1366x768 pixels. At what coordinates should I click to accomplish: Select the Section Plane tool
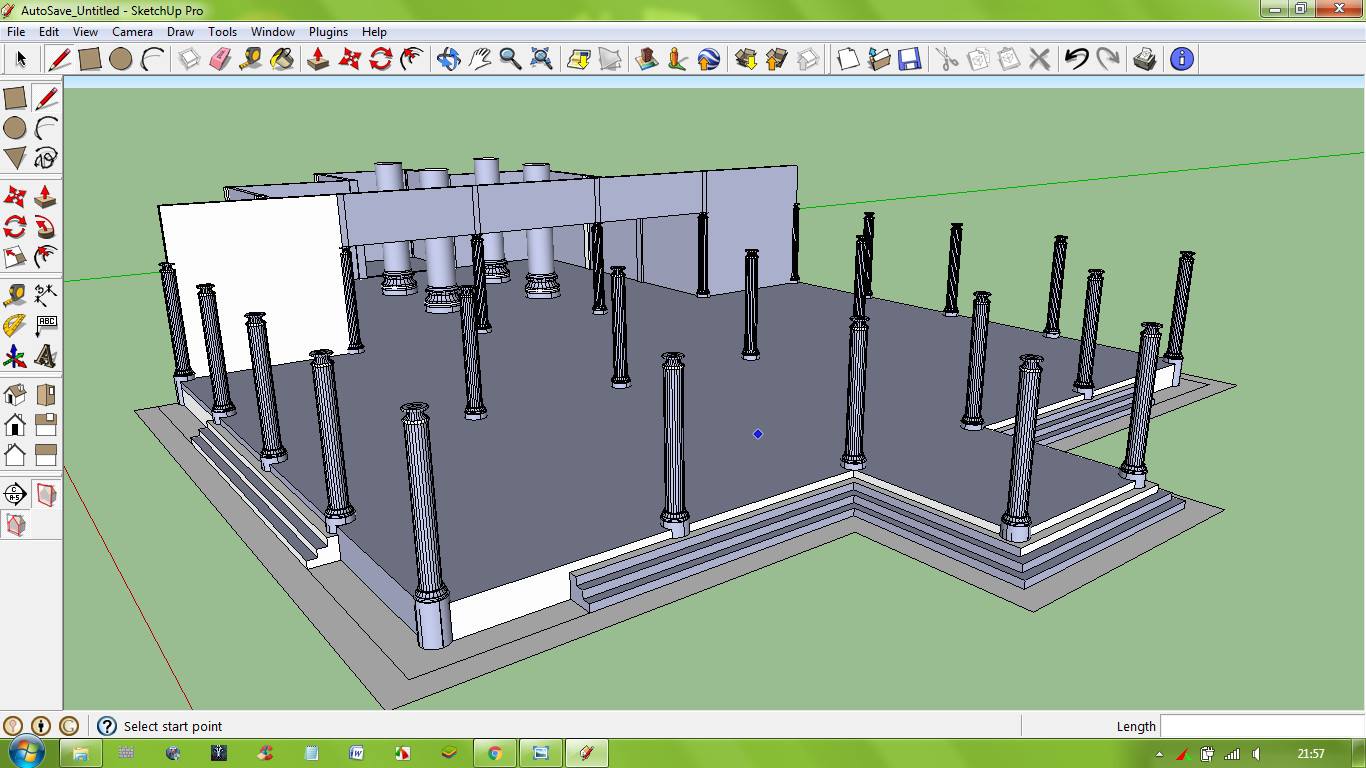point(15,493)
